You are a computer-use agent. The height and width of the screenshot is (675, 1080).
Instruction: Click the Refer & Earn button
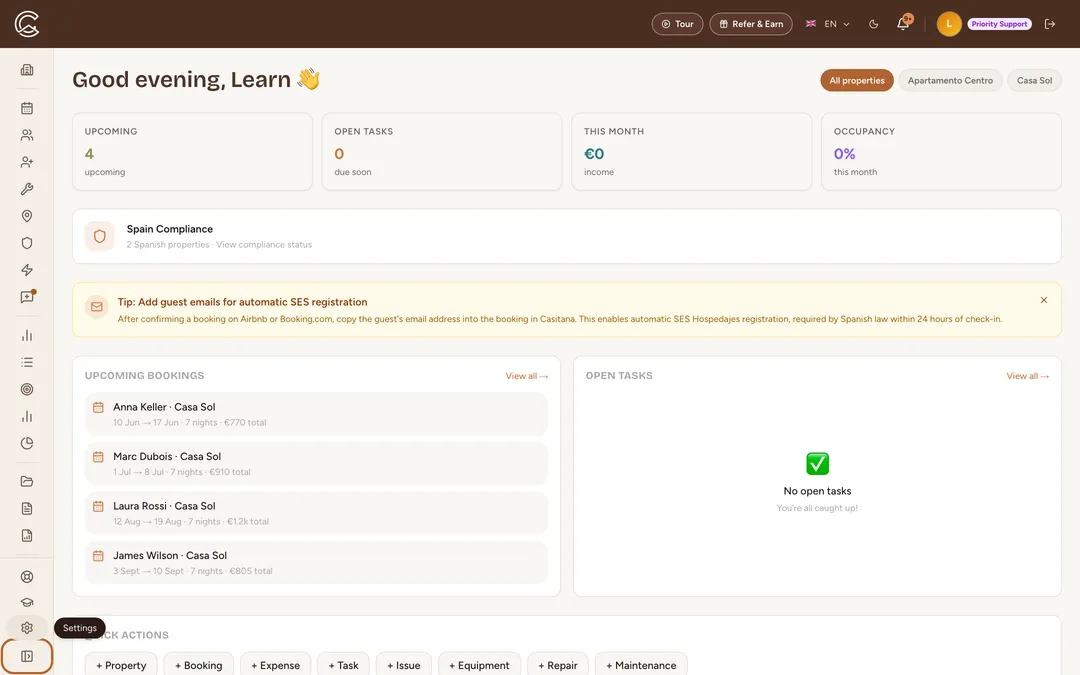point(751,24)
